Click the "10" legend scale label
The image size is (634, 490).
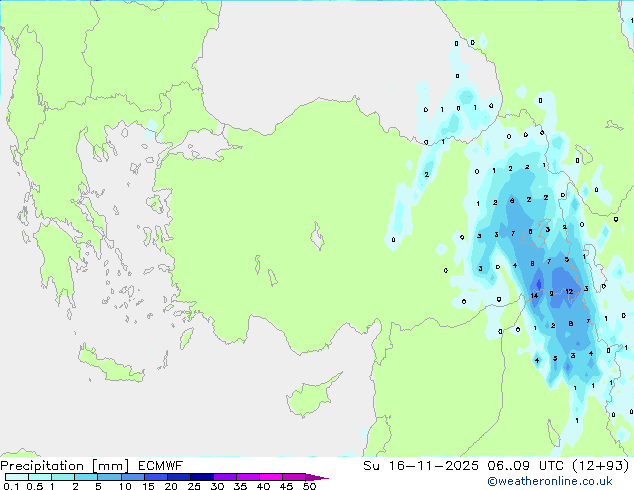point(125,486)
